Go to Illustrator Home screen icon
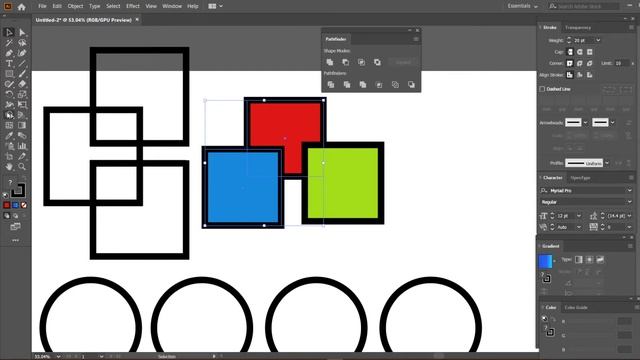Screen dimensions: 640x360 (x=22, y=7)
